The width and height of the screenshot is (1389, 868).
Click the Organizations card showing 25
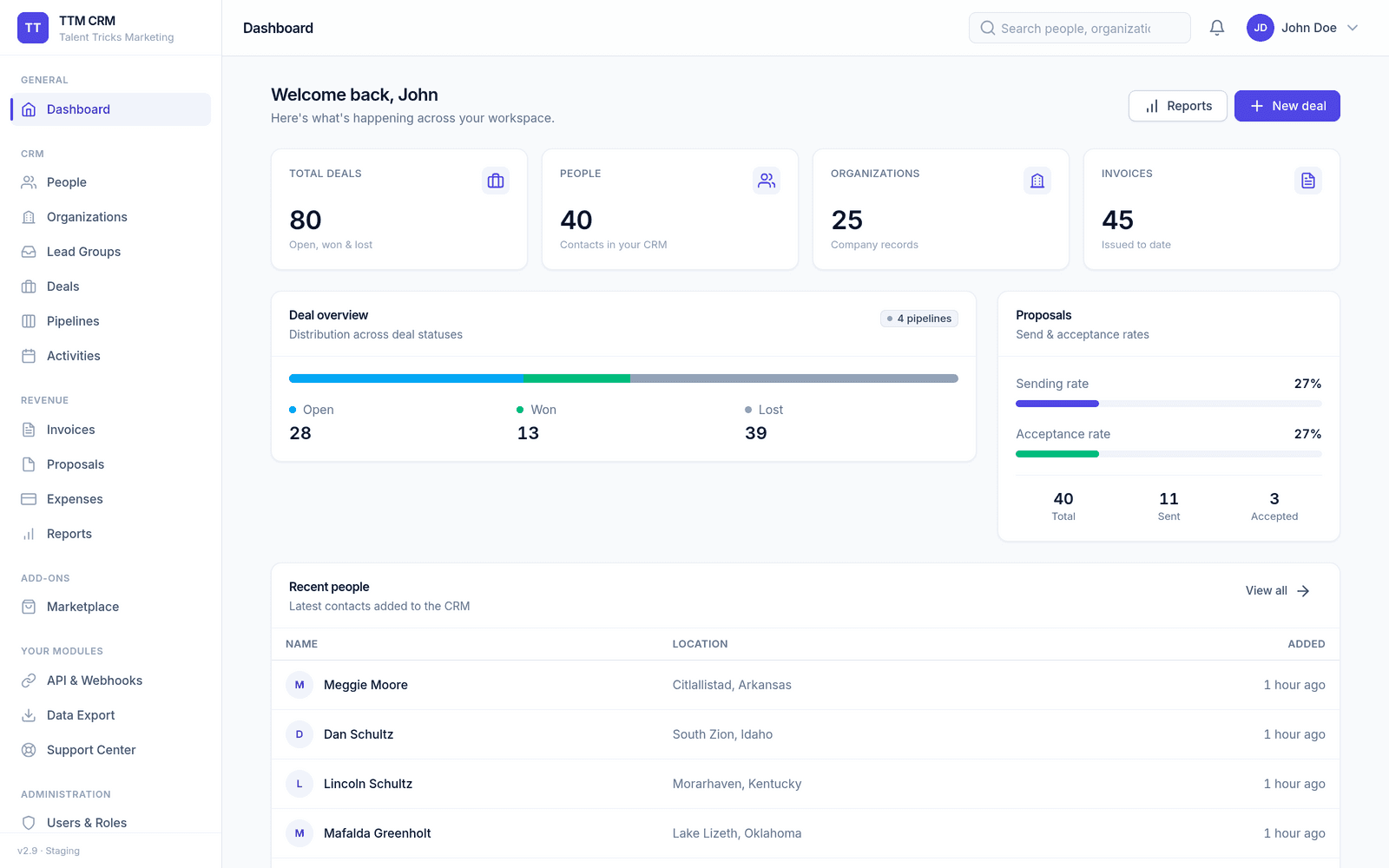(x=941, y=209)
